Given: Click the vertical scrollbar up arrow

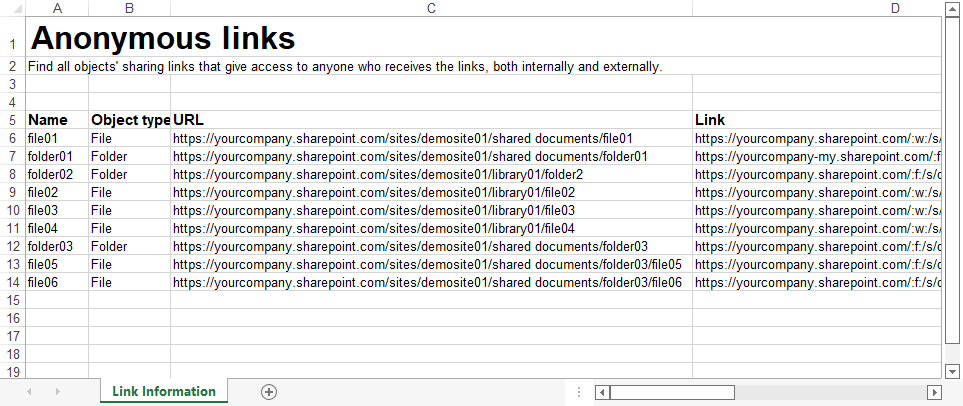Looking at the screenshot, I should 952,8.
